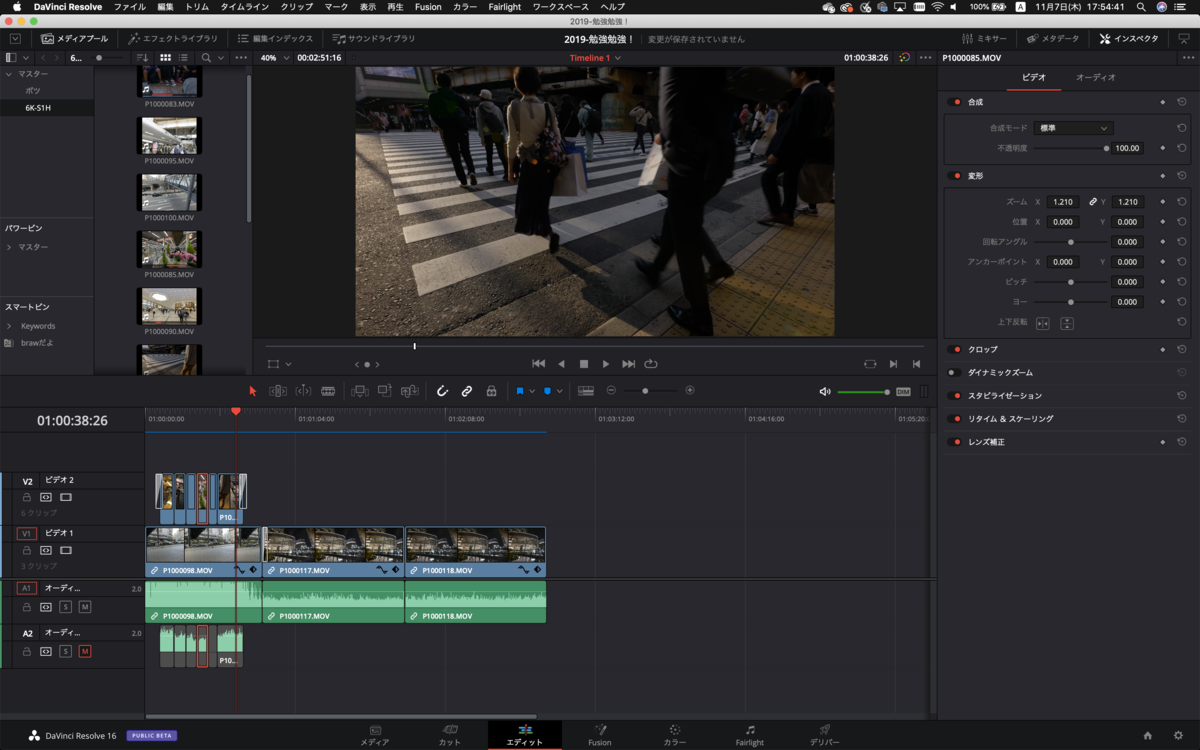Click the position lock padlock in toolbar
Screen dimensions: 1200x750
pos(491,391)
